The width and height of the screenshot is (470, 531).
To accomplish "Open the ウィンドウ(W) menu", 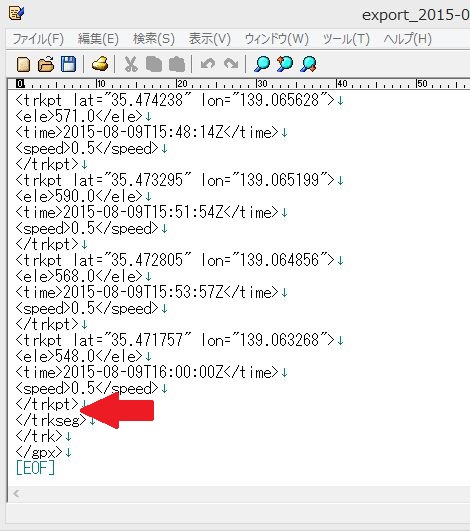I will (277, 39).
